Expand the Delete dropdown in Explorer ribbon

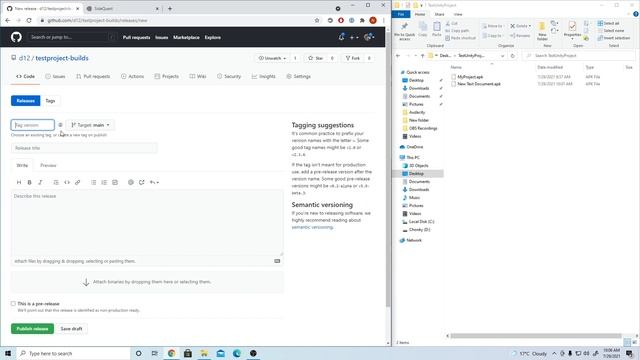tap(530, 26)
